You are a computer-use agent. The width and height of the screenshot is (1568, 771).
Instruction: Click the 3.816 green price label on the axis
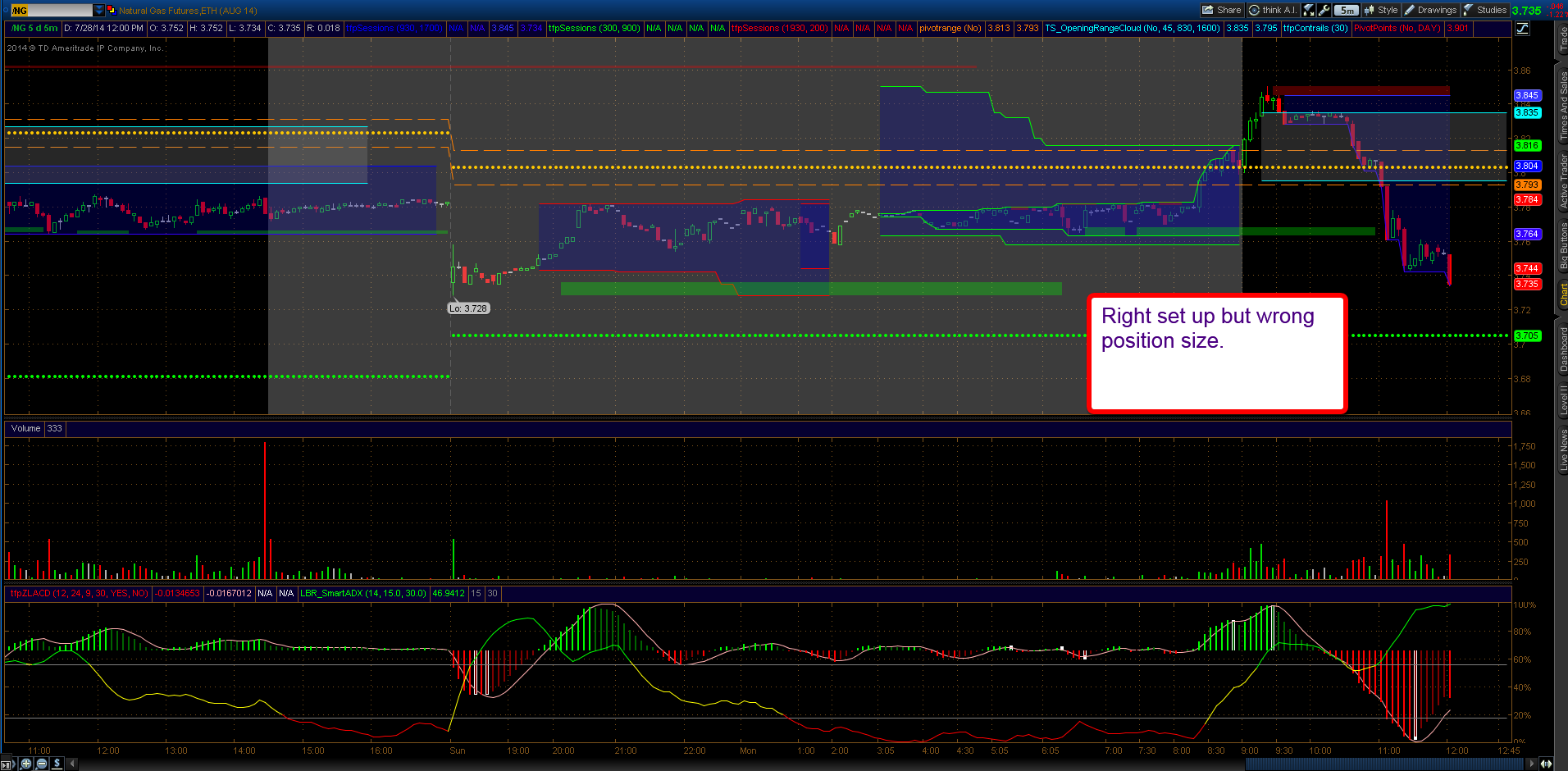[1527, 146]
